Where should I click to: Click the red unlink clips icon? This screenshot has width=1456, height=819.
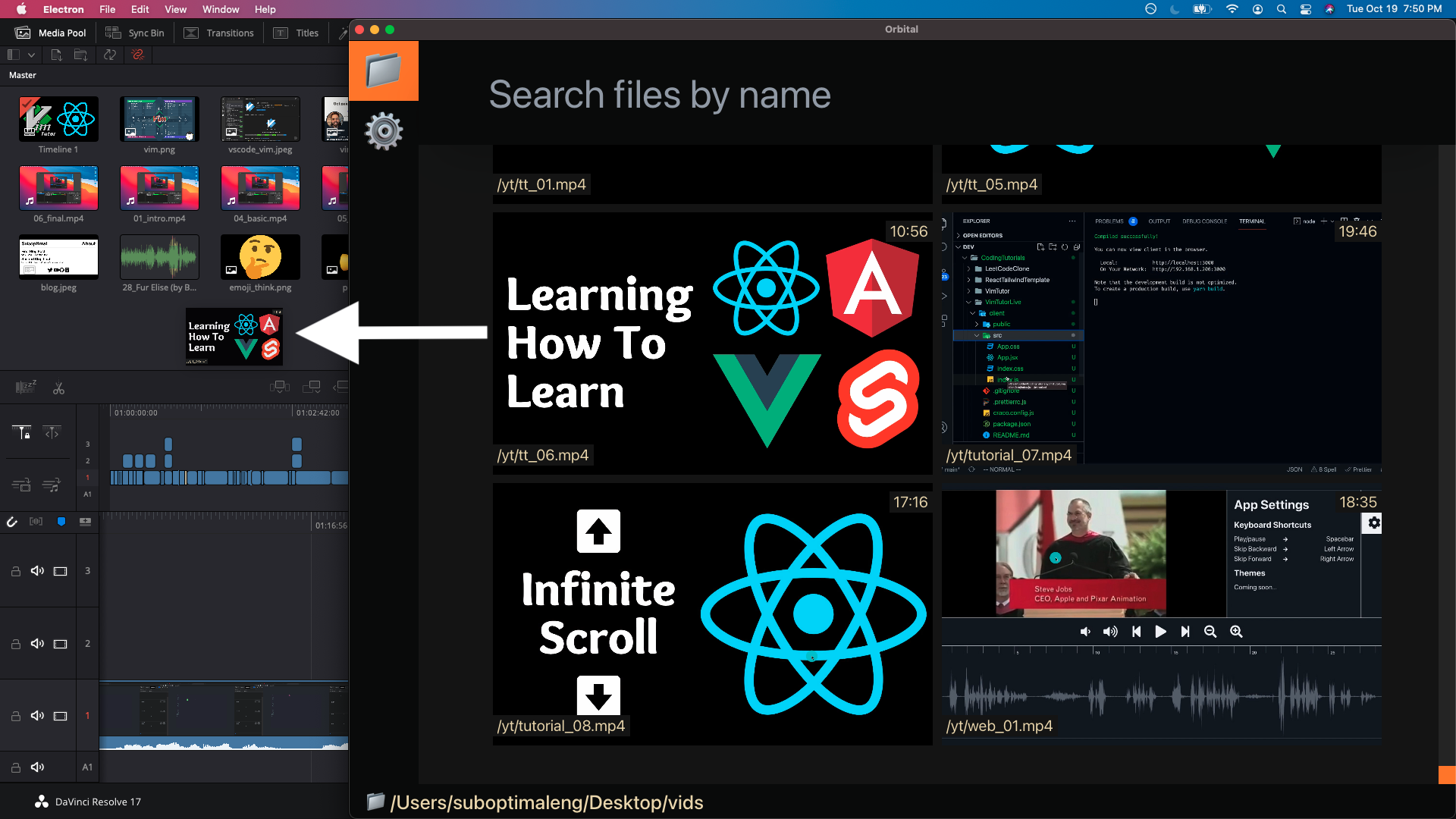pyautogui.click(x=138, y=55)
